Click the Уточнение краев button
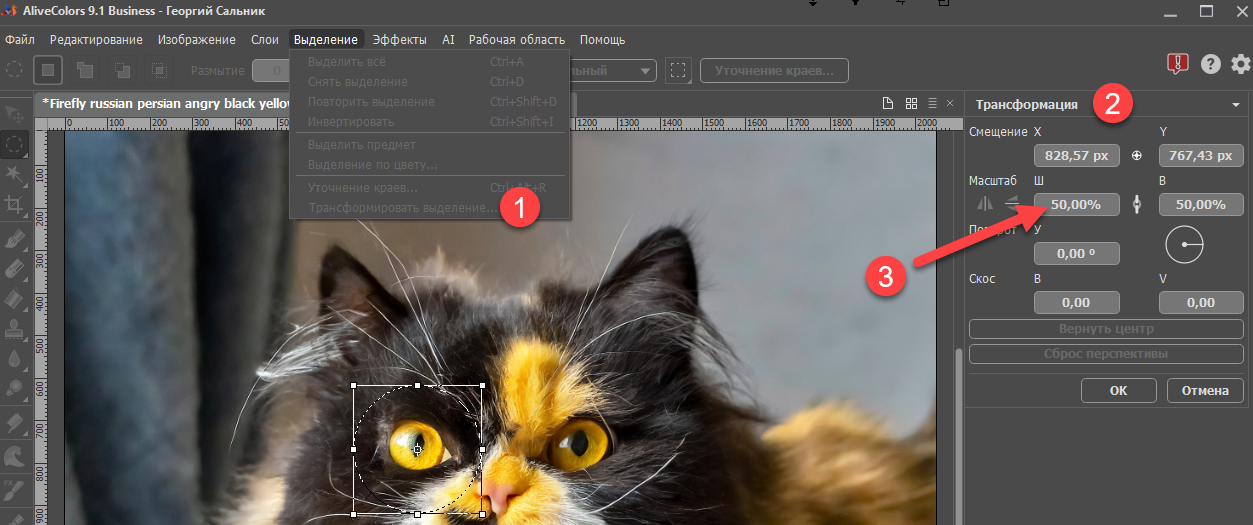The image size is (1253, 525). click(x=775, y=70)
